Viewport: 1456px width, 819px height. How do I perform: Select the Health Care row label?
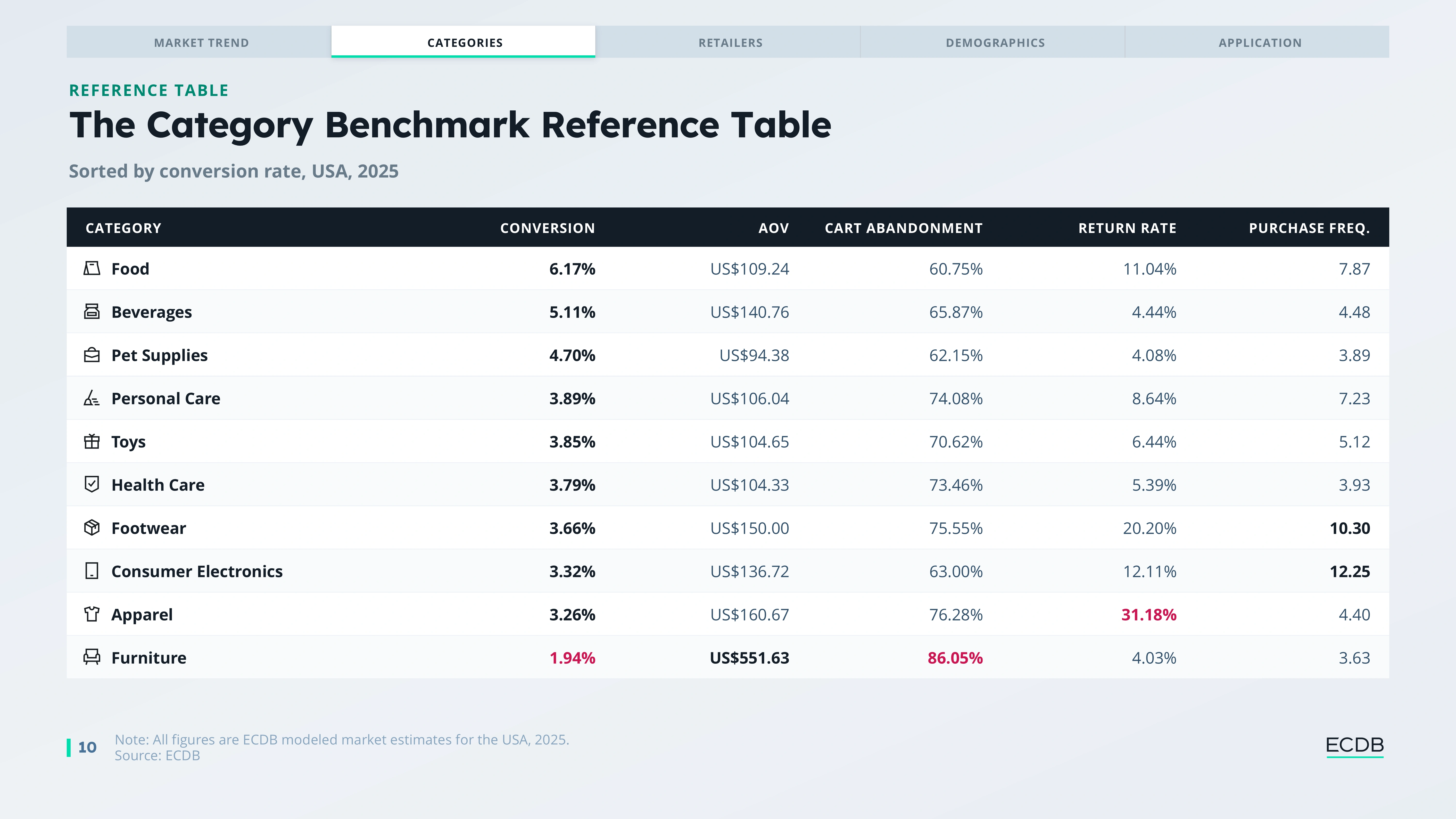click(158, 485)
